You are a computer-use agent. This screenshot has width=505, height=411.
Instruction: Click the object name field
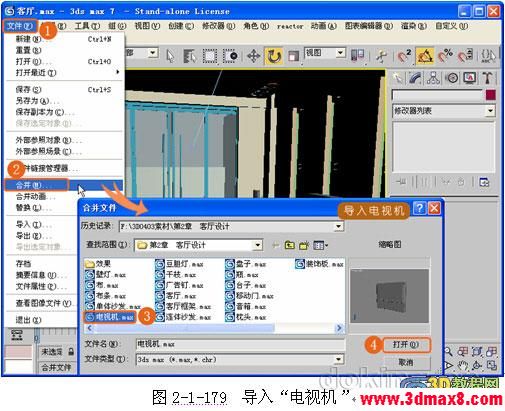click(x=437, y=95)
